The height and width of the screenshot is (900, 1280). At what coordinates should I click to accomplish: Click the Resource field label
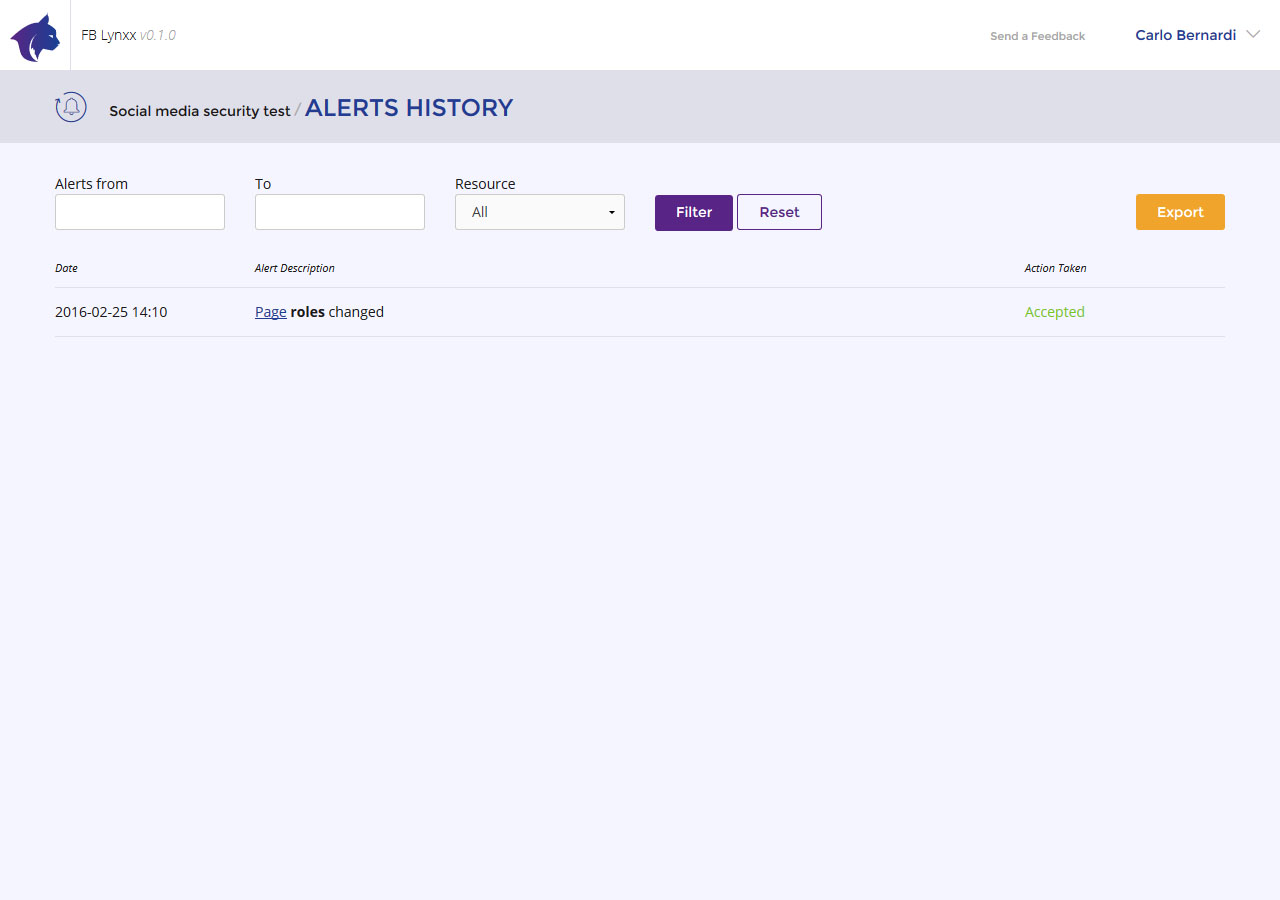click(485, 184)
